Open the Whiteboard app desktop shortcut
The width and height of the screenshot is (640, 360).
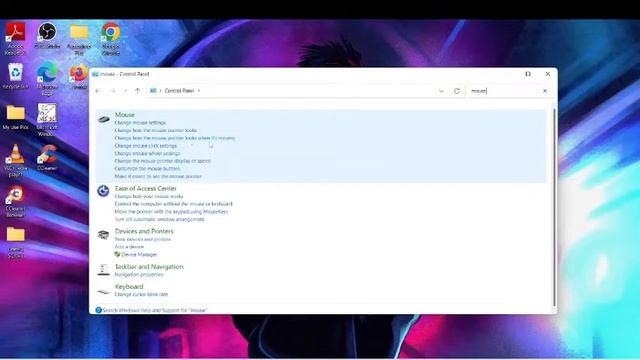click(47, 120)
